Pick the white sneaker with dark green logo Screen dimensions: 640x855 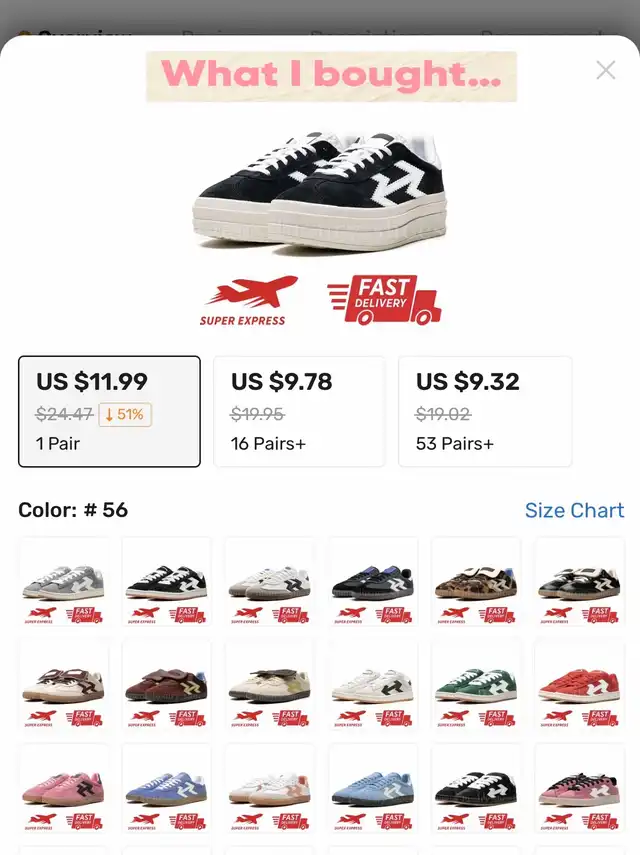point(373,684)
